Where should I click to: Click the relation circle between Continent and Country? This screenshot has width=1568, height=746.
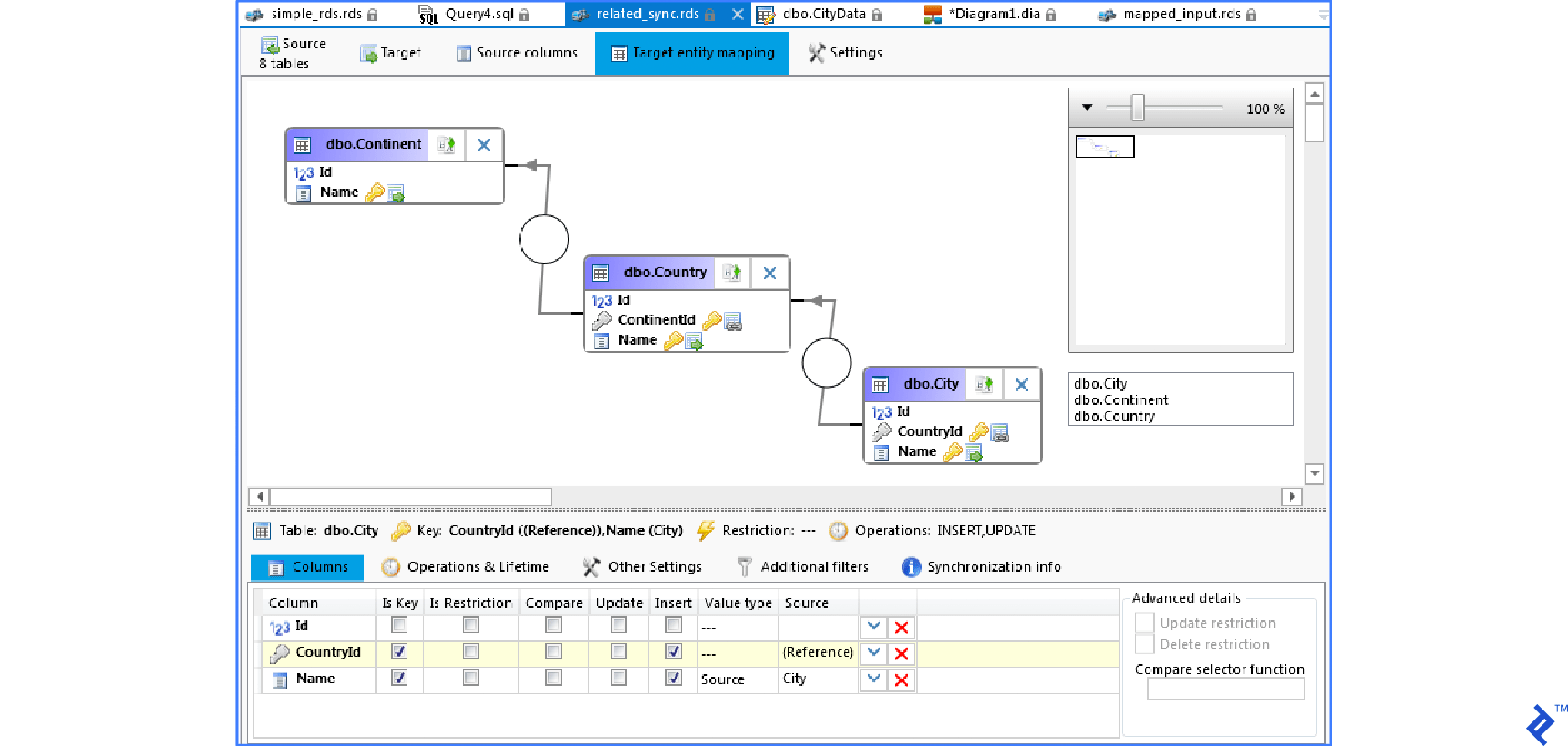pyautogui.click(x=544, y=239)
